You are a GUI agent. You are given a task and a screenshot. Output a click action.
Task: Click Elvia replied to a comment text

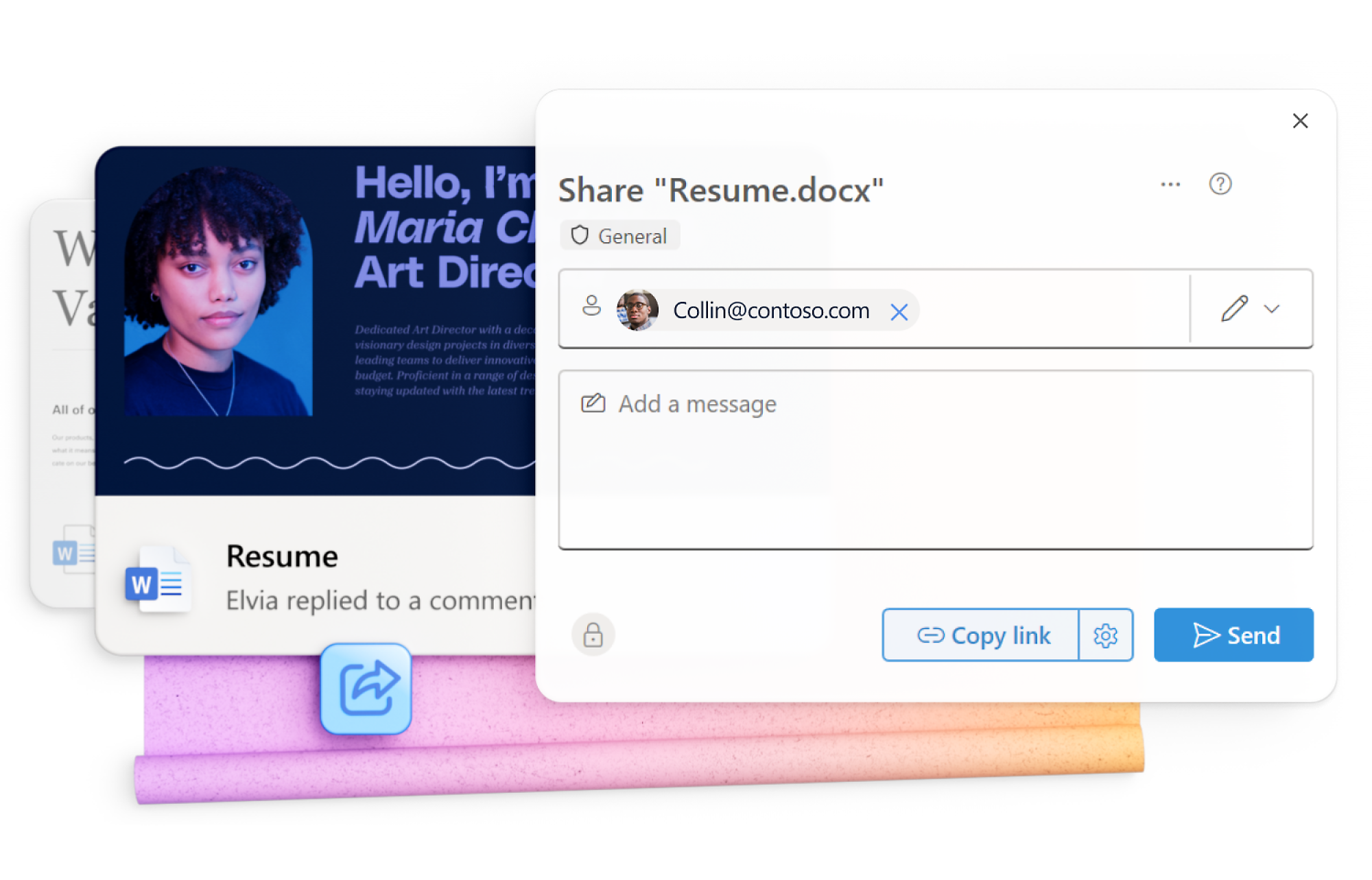coord(379,601)
